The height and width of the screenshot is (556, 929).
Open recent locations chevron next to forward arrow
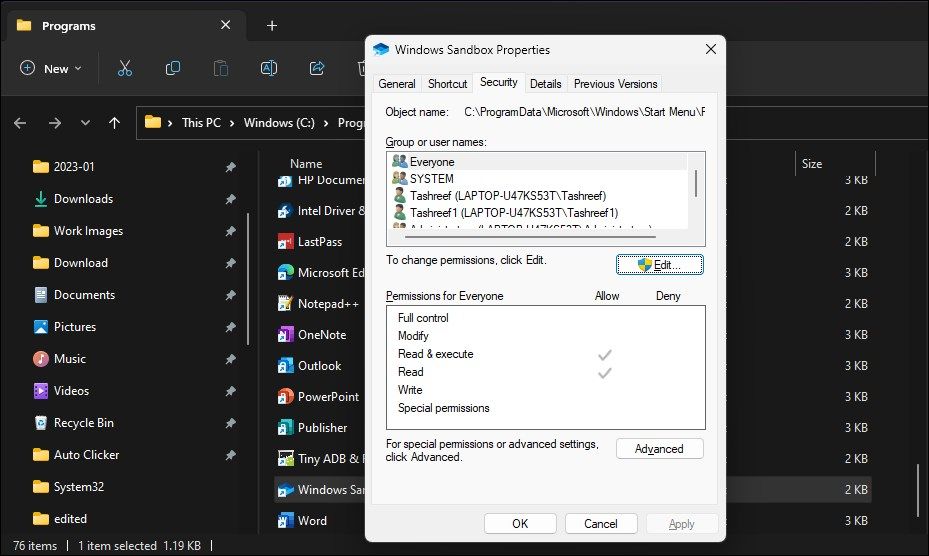pos(85,123)
